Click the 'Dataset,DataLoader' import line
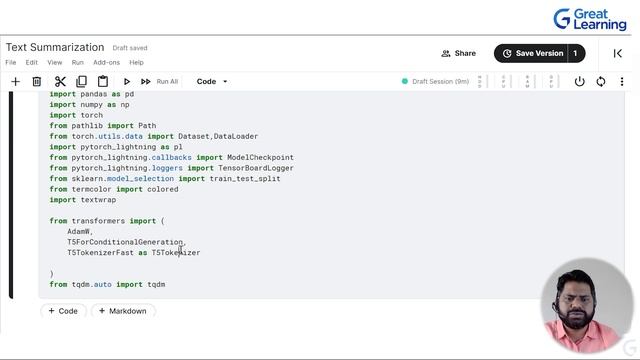The height and width of the screenshot is (360, 640). pos(154,136)
